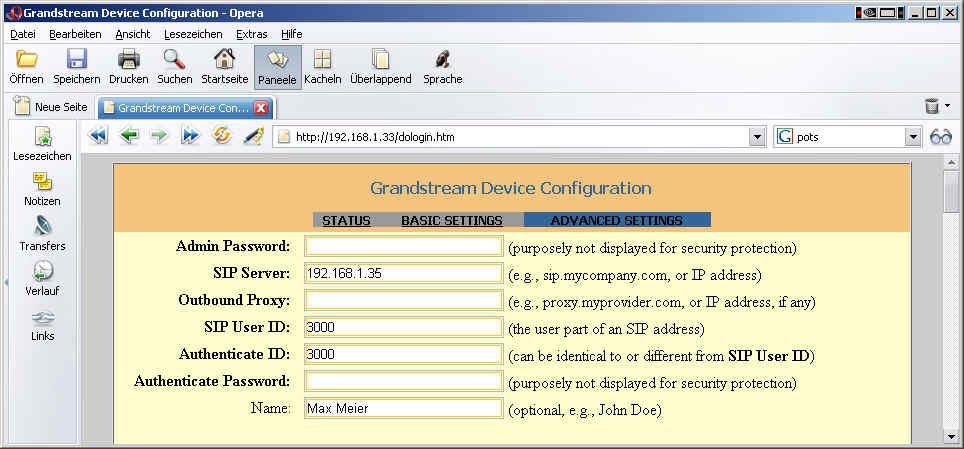This screenshot has height=449, width=964.
Task: Expand the trash dropdown arrow
Action: pos(947,106)
